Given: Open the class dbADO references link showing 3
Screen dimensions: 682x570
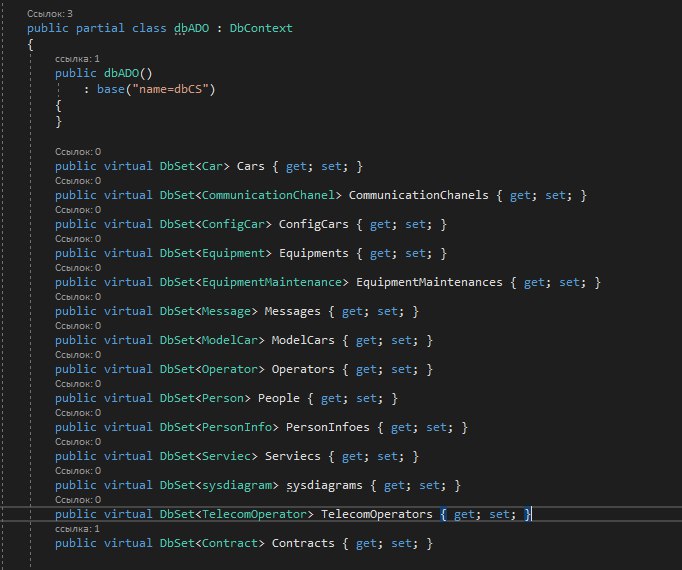Looking at the screenshot, I should [50, 14].
